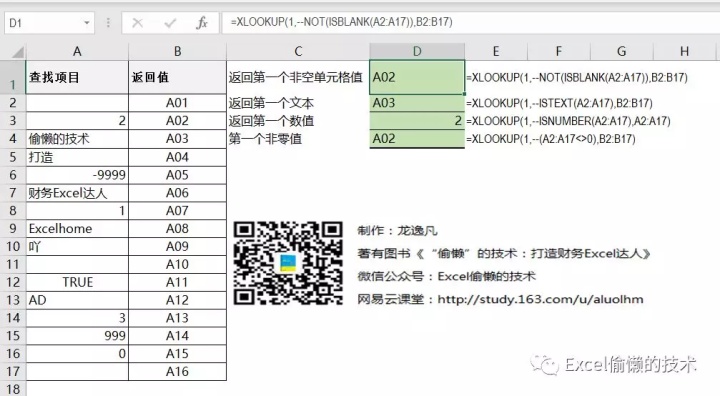
Task: Click cell B2 containing A01
Action: (x=177, y=103)
